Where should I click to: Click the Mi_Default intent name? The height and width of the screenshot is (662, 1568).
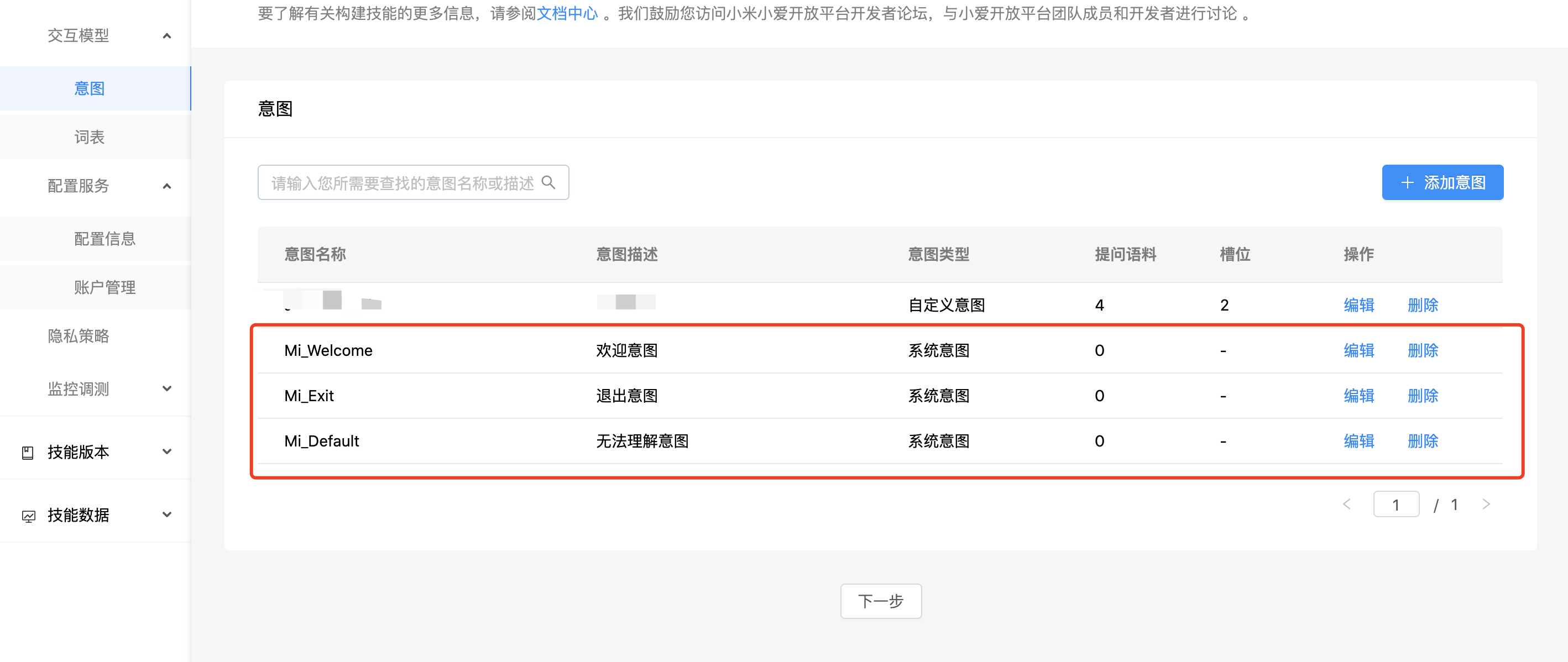[321, 441]
